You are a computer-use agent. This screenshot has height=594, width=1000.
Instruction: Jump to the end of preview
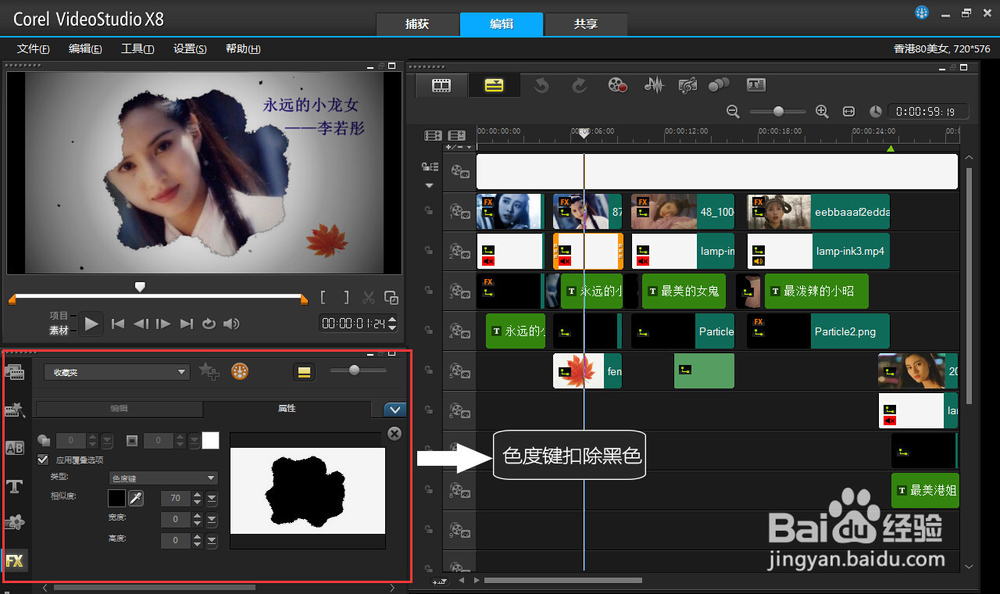186,324
